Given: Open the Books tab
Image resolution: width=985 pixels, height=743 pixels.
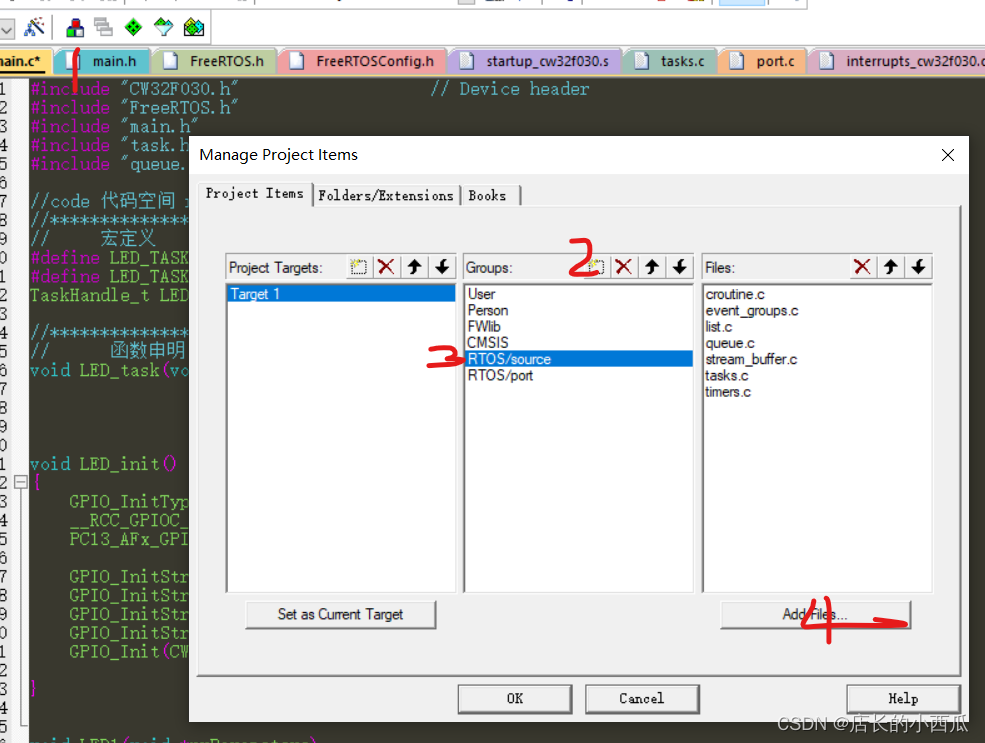Looking at the screenshot, I should (x=489, y=195).
